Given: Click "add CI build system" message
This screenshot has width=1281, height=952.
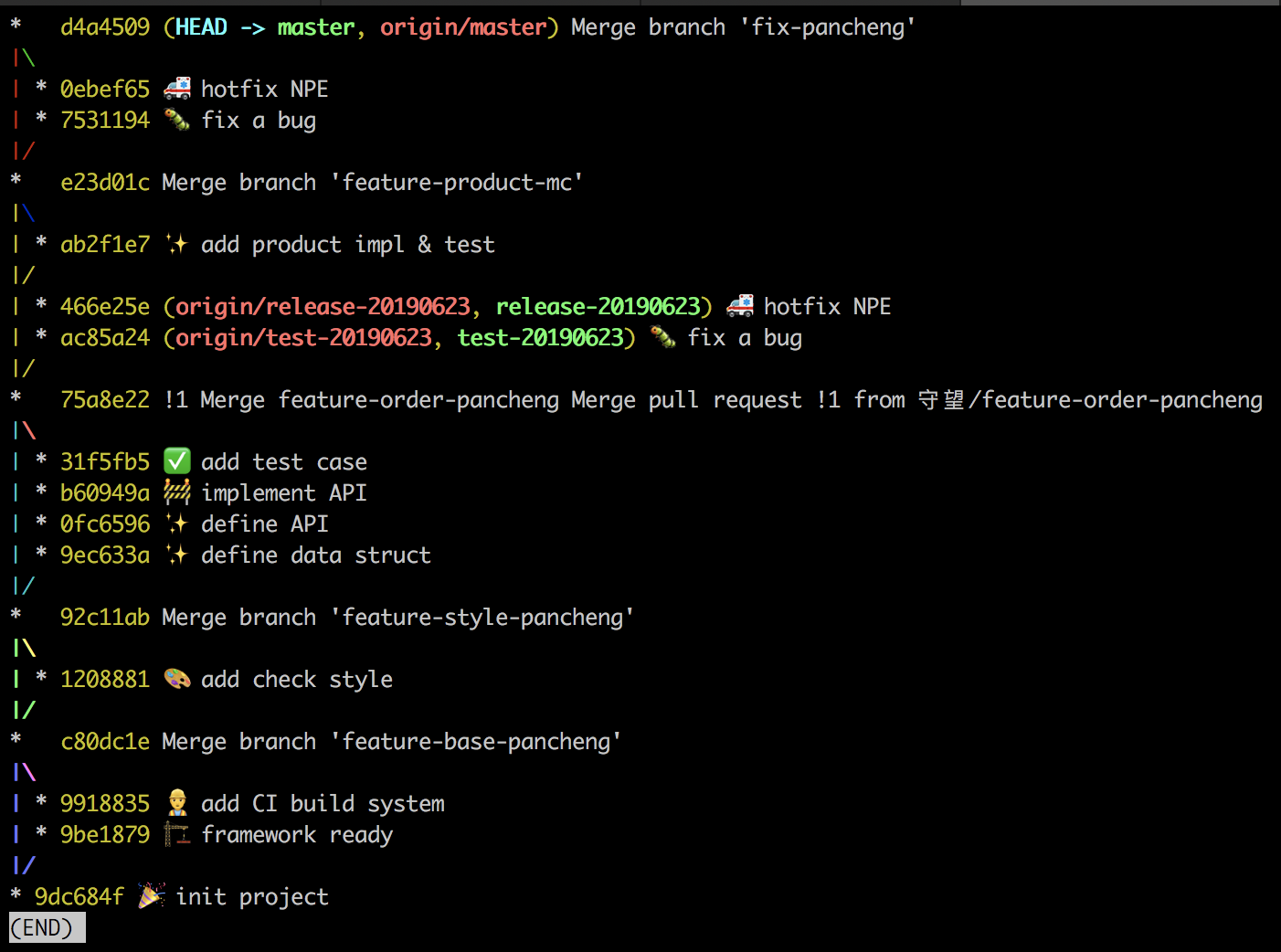Looking at the screenshot, I should [x=323, y=803].
